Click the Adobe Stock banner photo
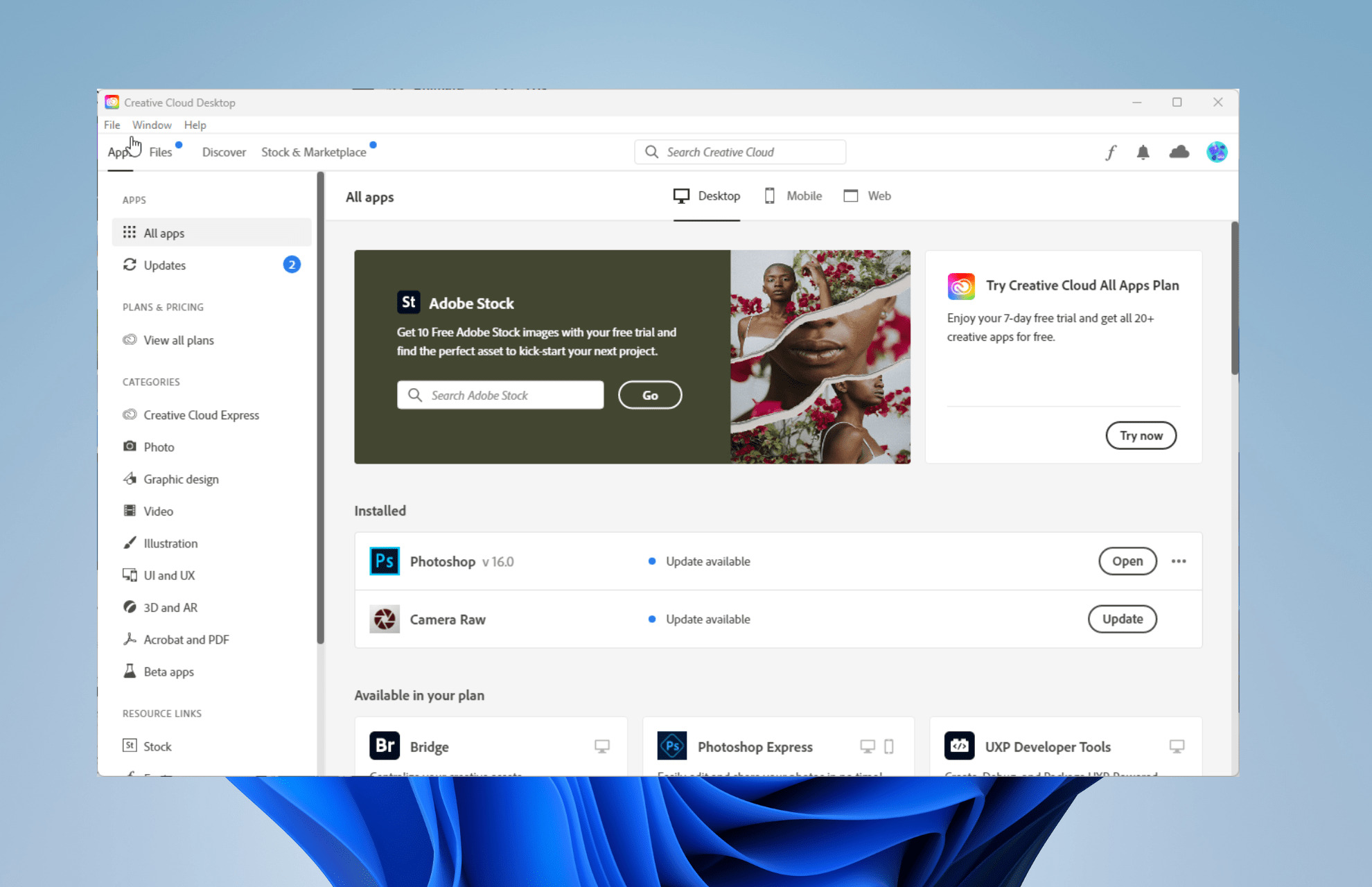The image size is (1372, 887). pyautogui.click(x=820, y=357)
